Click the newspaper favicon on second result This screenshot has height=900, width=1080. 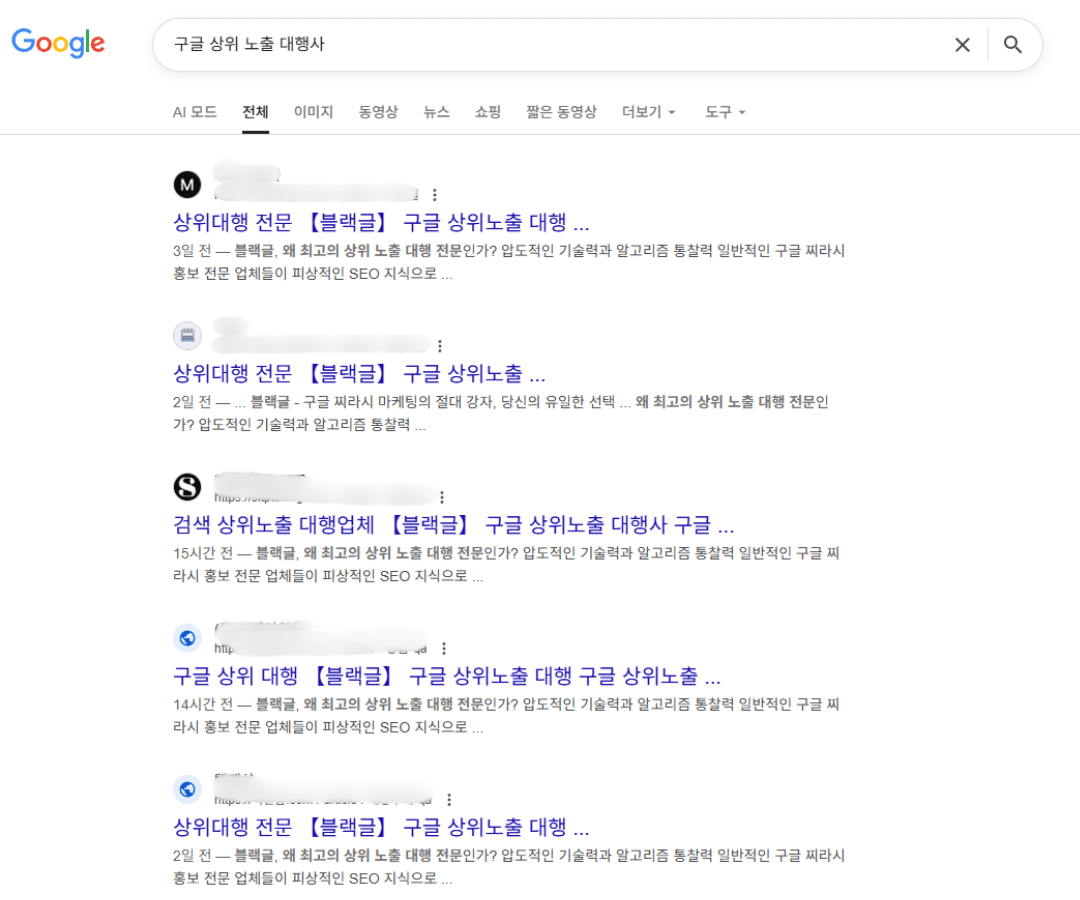(188, 336)
